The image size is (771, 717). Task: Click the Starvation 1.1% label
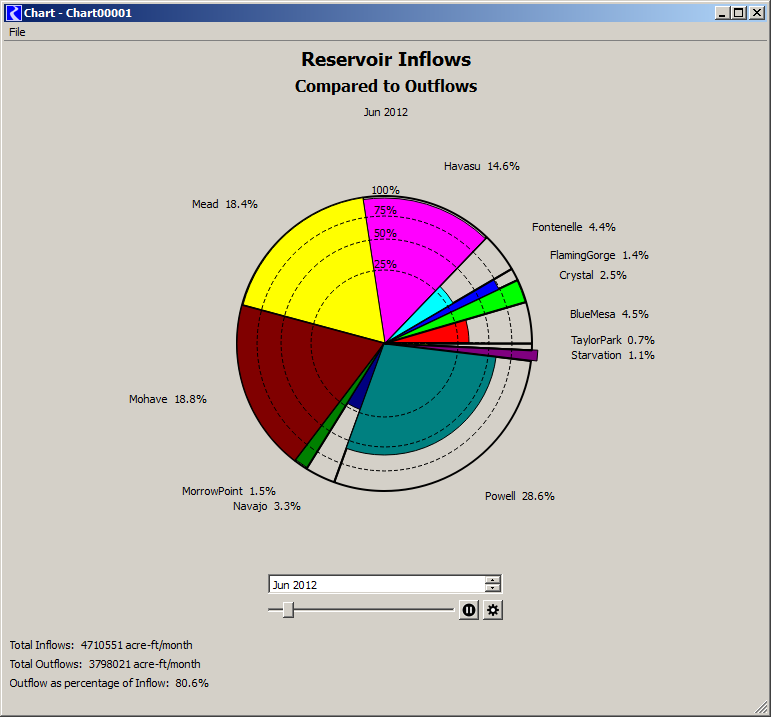click(613, 355)
